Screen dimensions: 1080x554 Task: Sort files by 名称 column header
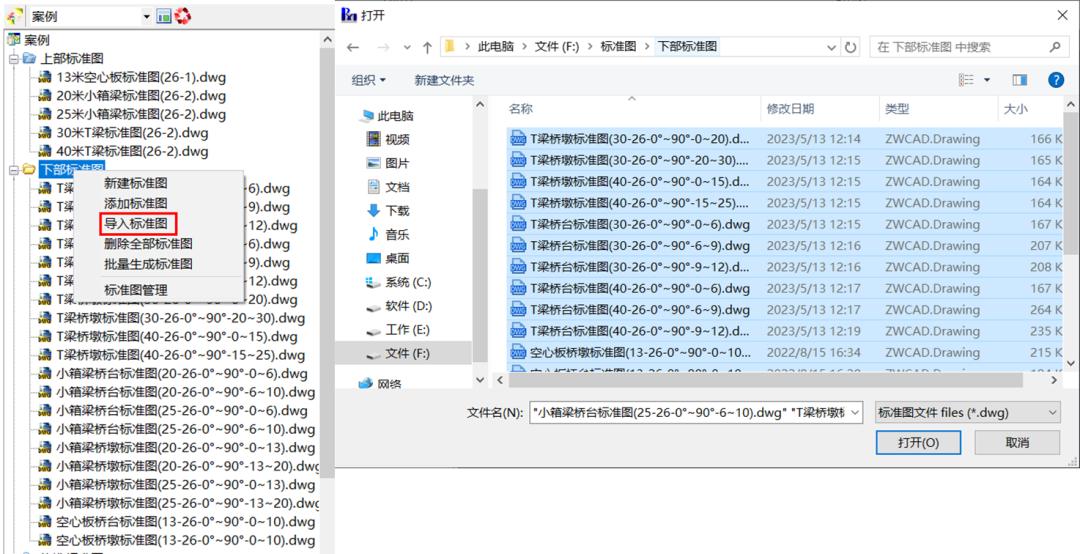pos(521,108)
